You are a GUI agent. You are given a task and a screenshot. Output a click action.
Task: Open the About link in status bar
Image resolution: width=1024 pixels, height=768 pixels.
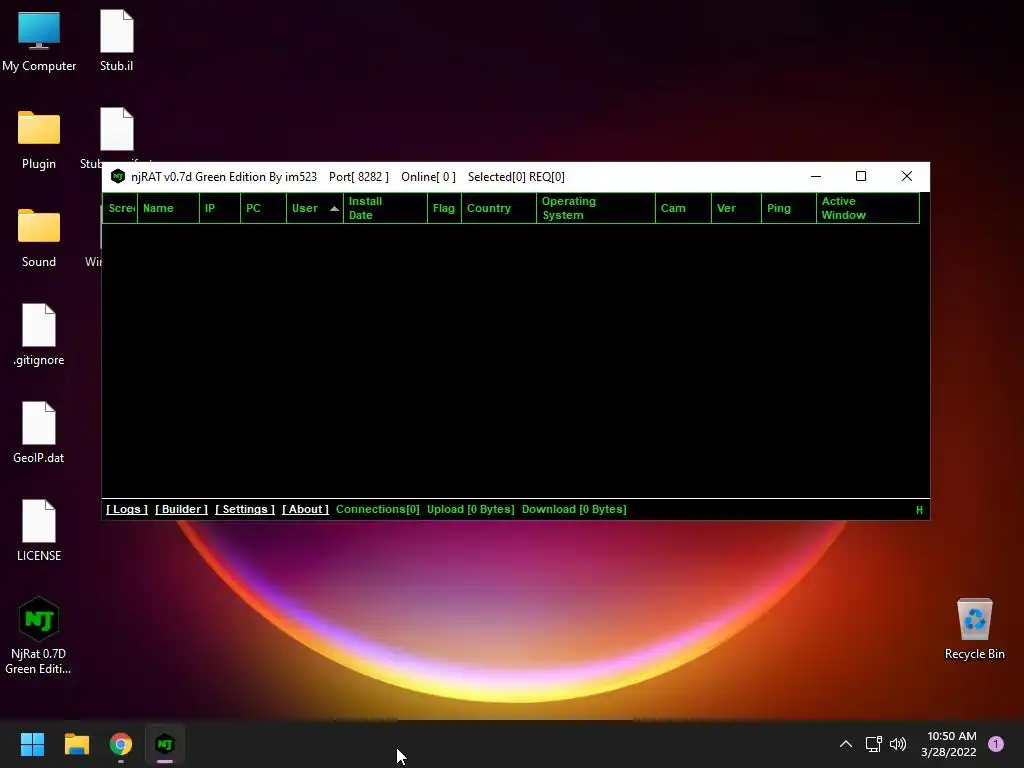coord(305,509)
